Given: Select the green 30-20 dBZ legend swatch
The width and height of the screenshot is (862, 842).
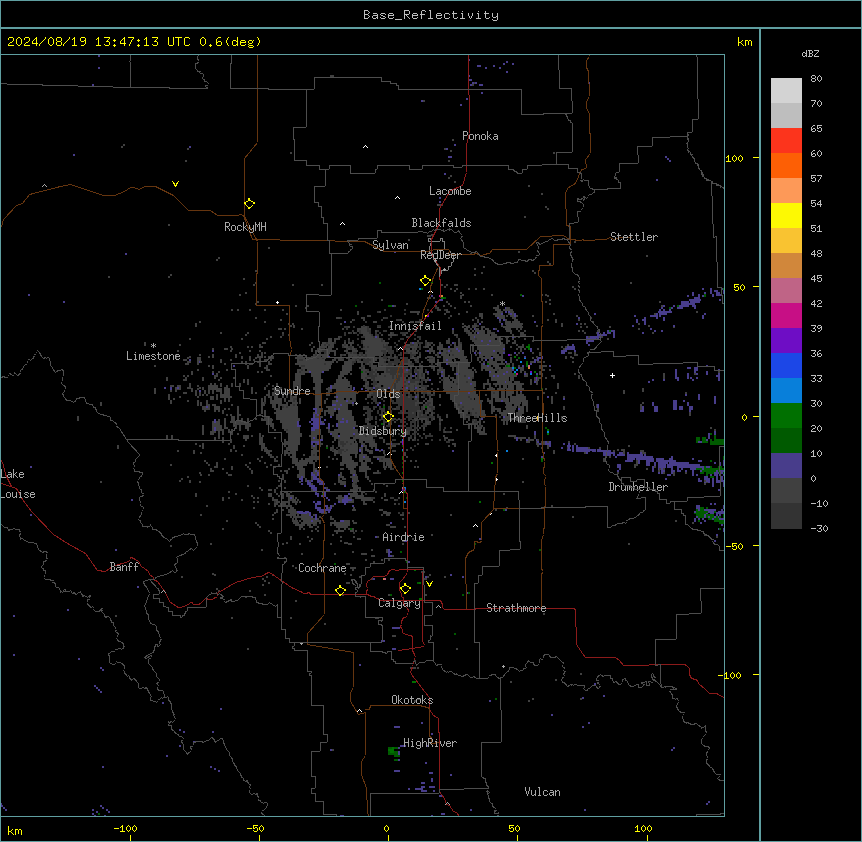Looking at the screenshot, I should (786, 416).
